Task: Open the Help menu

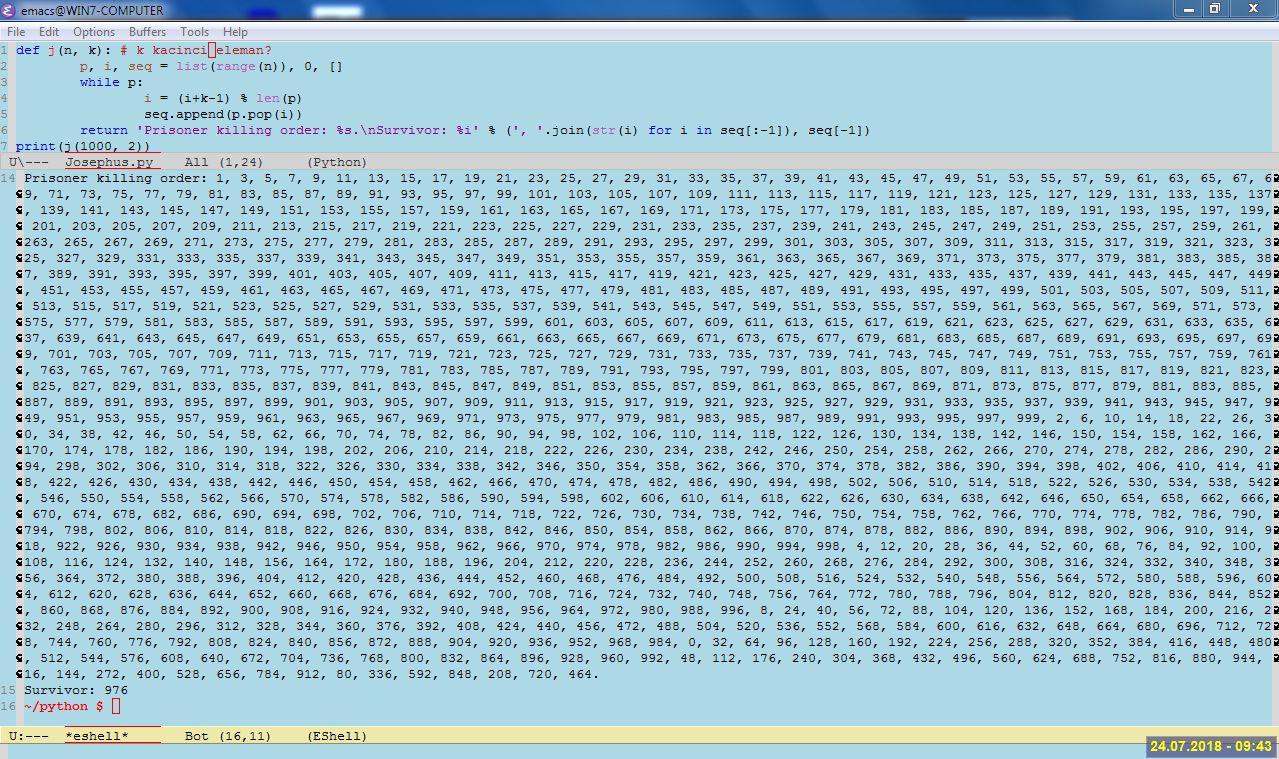Action: [235, 32]
